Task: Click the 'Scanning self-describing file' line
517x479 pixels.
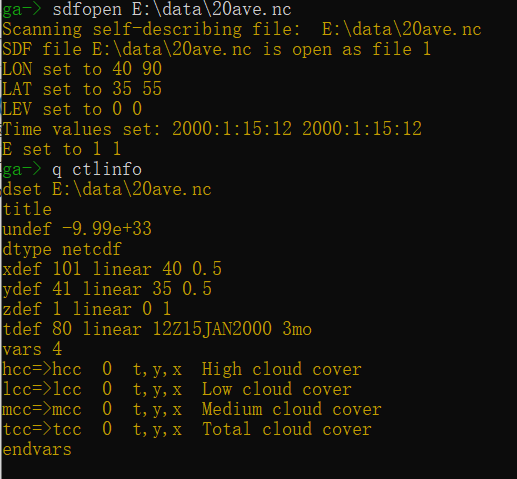Action: tap(242, 29)
